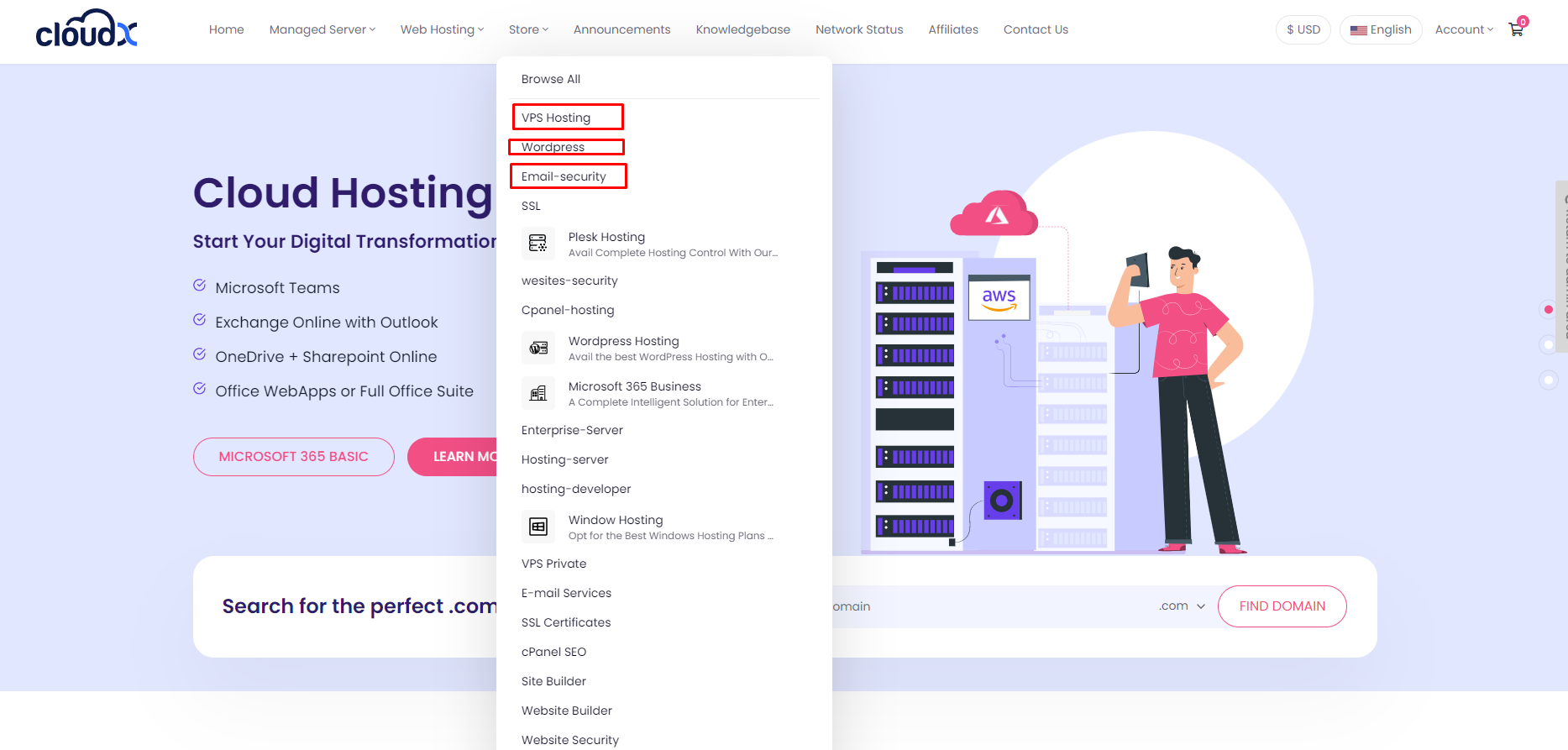Choose Email-security in the Store menu
Image resolution: width=1568 pixels, height=750 pixels.
564,176
